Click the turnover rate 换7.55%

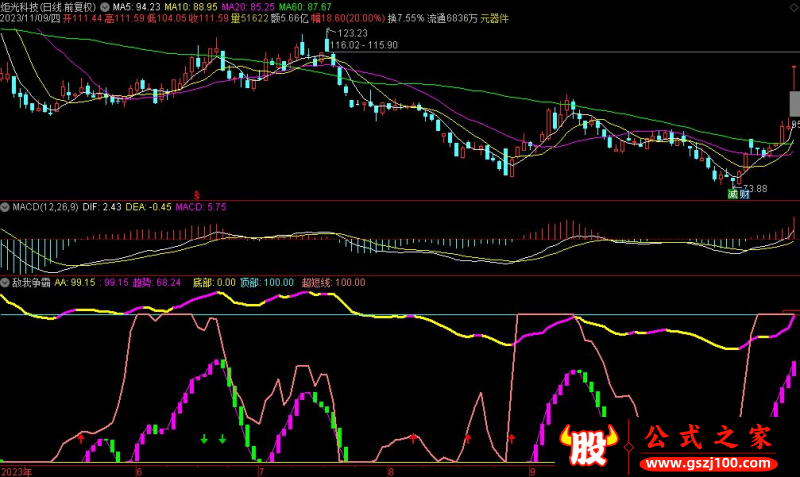(x=406, y=19)
